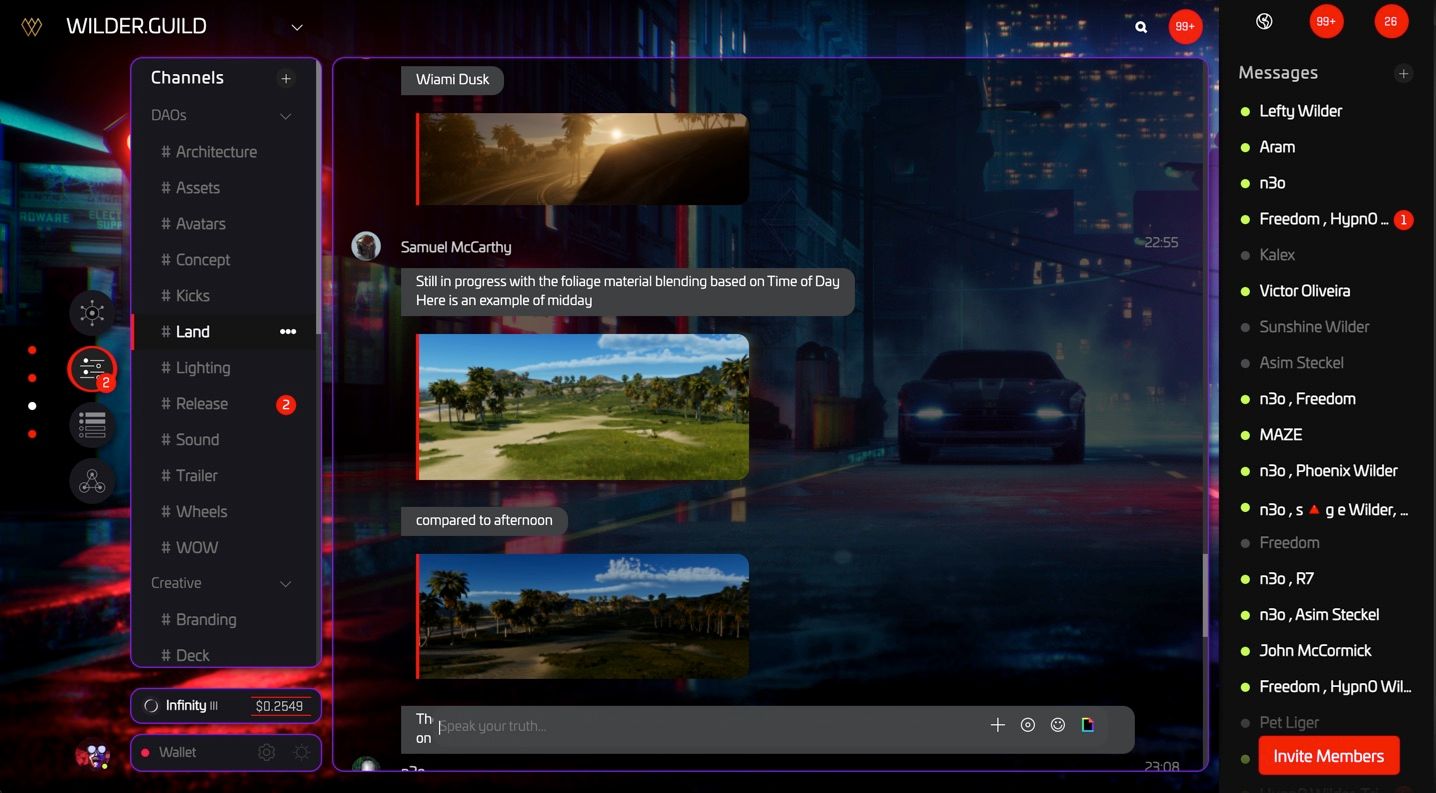Viewport: 1436px width, 793px height.
Task: Collapse the Creative channel group
Action: click(285, 584)
